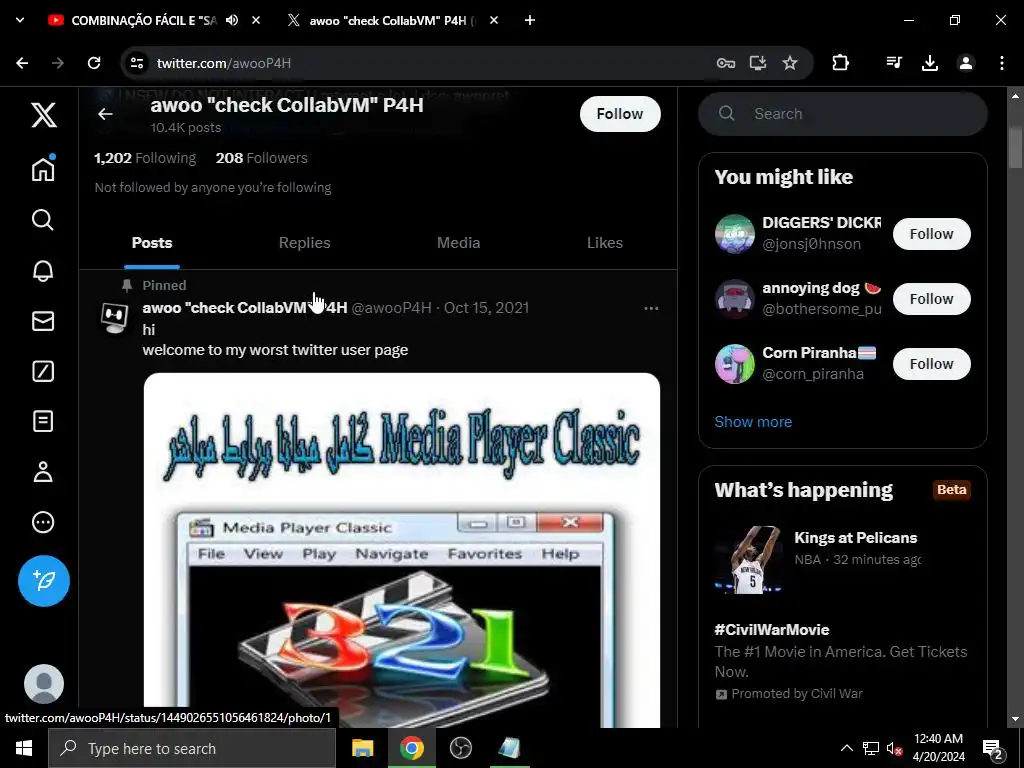Viewport: 1024px width, 768px height.
Task: Open Chrome three-dot menu
Action: (1002, 63)
